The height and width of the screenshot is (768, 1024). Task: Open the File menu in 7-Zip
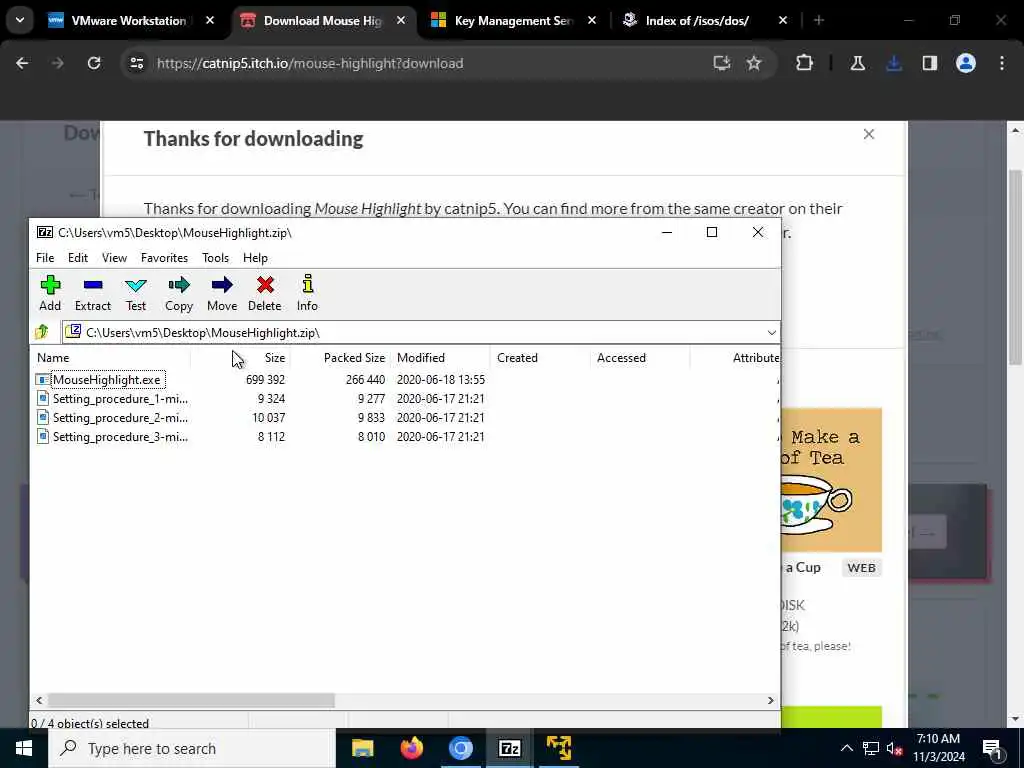(x=45, y=258)
